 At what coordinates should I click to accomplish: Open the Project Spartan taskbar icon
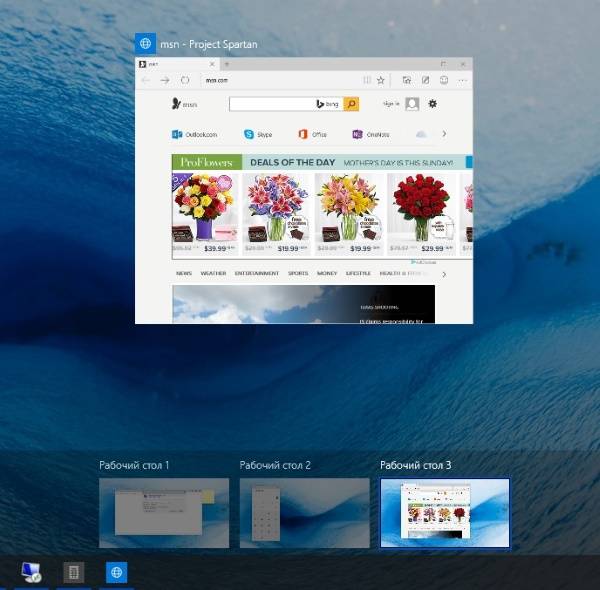click(x=116, y=572)
